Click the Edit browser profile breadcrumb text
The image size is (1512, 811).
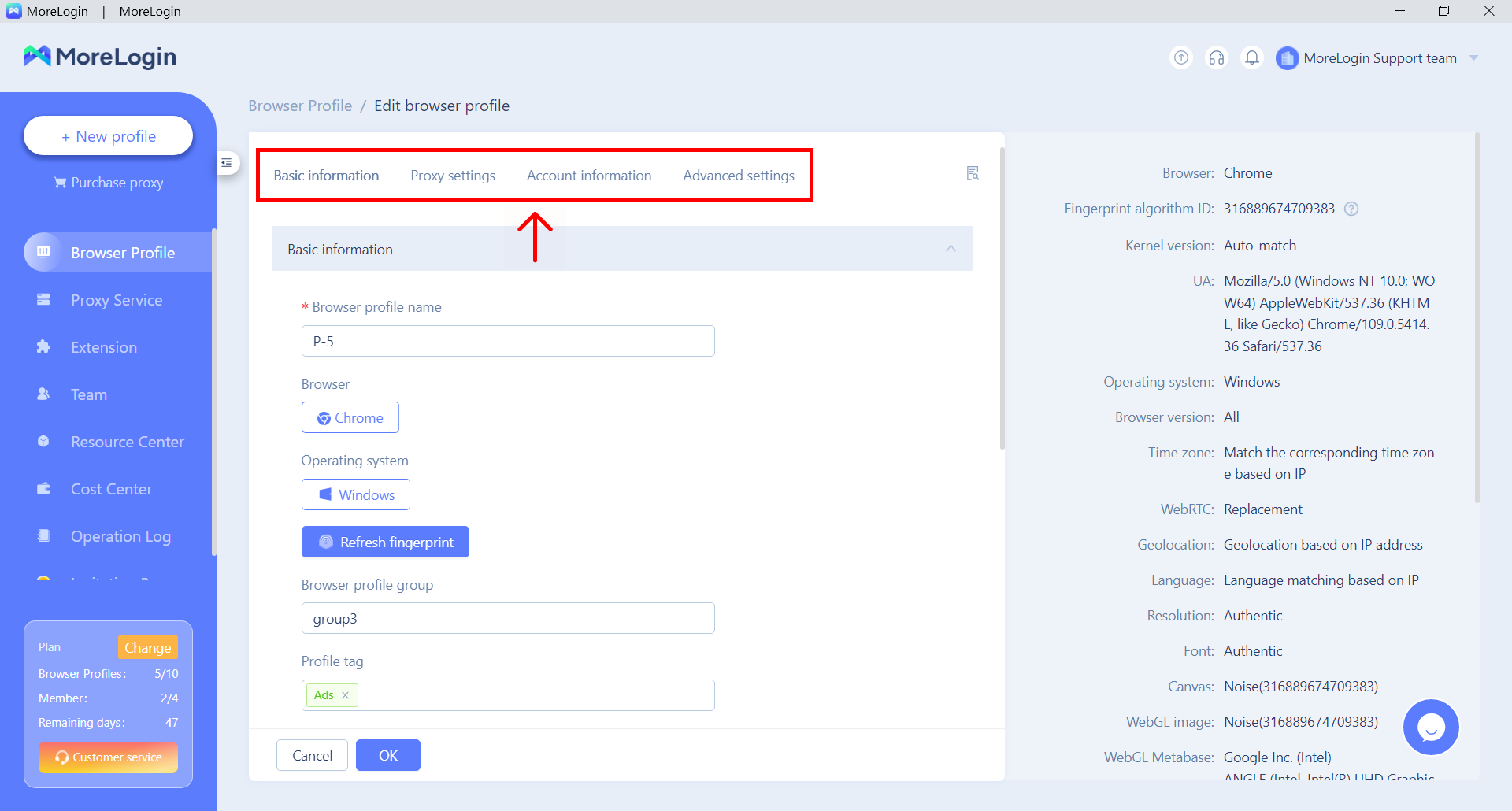click(x=442, y=106)
